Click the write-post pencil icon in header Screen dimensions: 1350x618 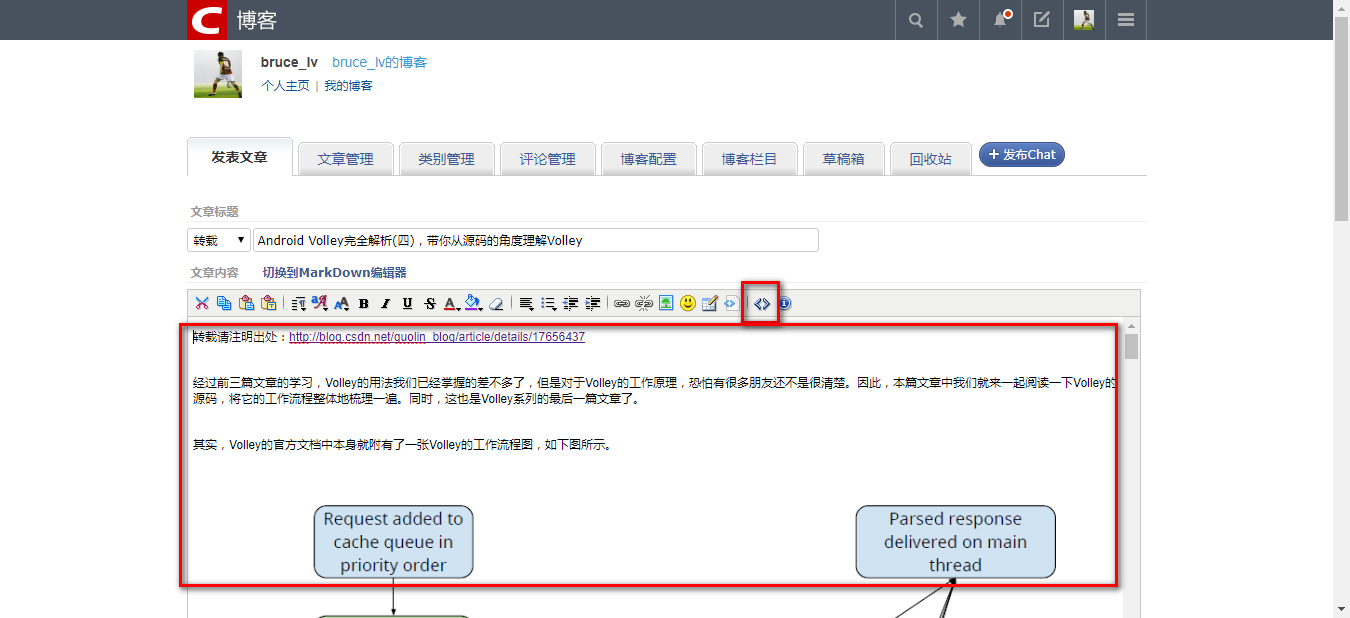coord(1042,20)
